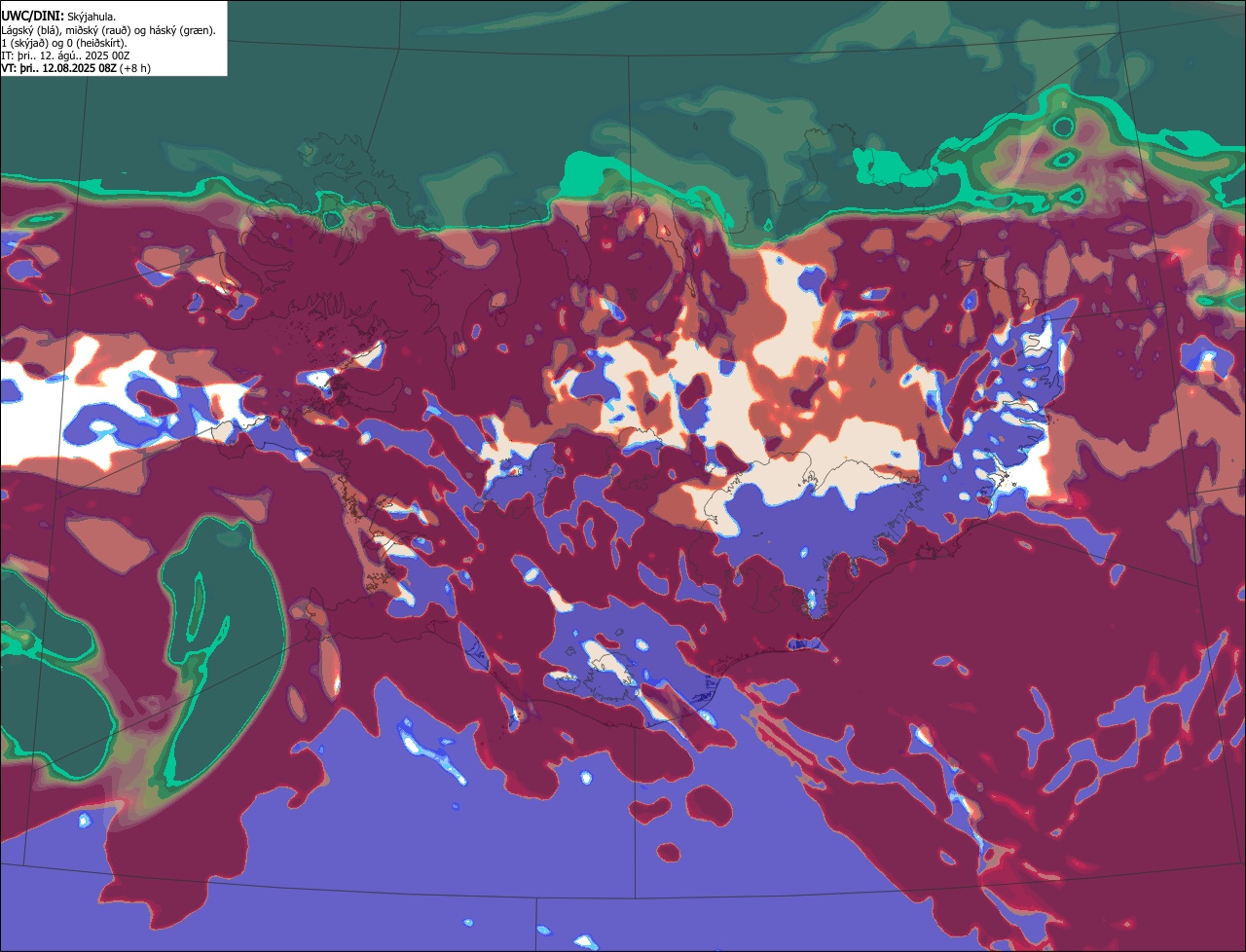
Task: Click the '0 (heiðskírt).' legend entry
Action: (x=96, y=44)
